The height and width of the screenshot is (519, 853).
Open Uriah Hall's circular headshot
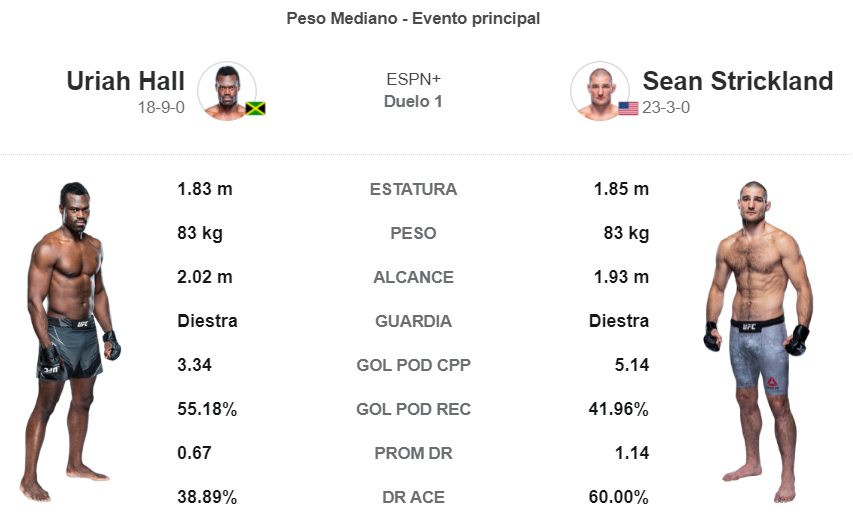(227, 91)
